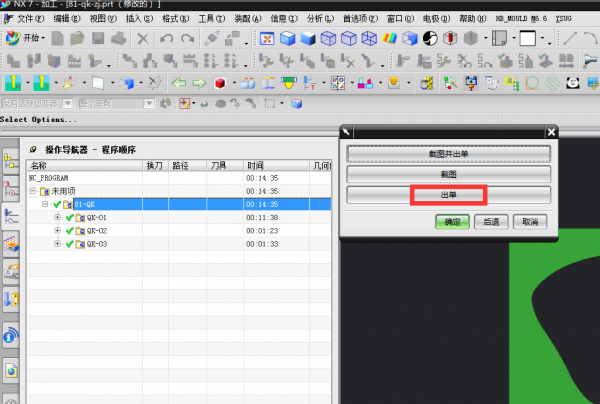Click the Delete X icon

(143, 39)
